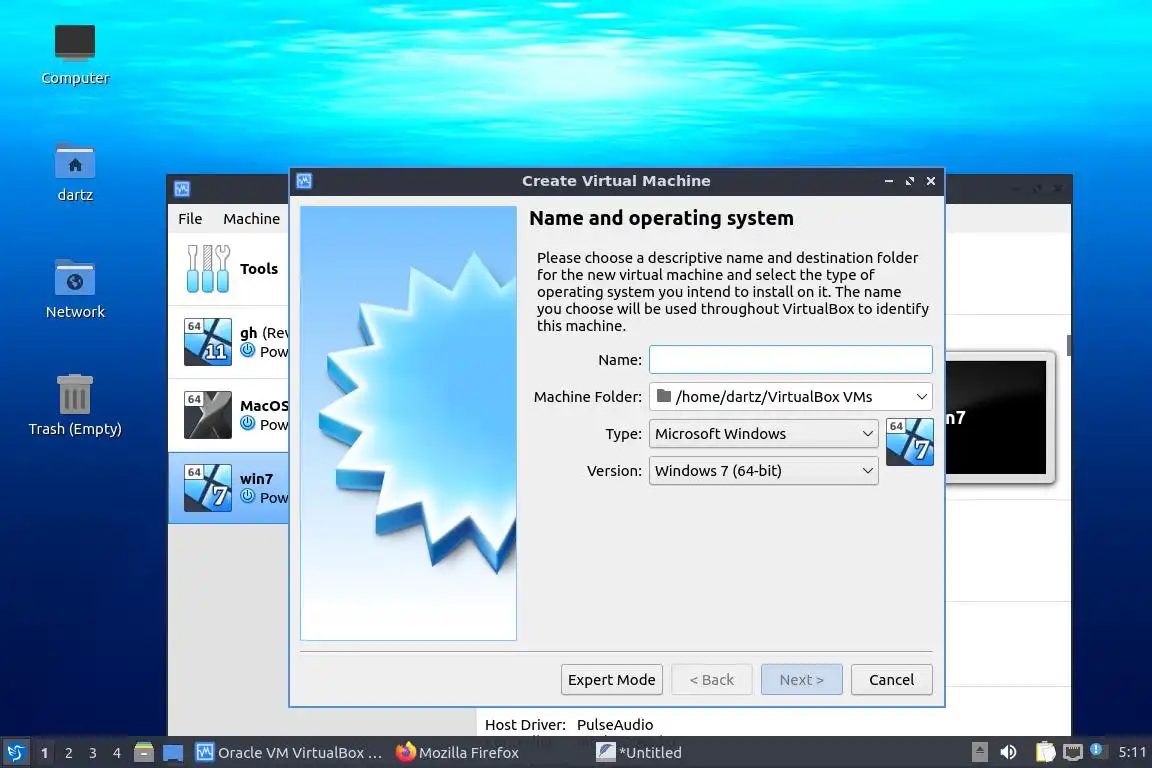The width and height of the screenshot is (1152, 768).
Task: Click the 5:11 clock
Action: point(1132,753)
